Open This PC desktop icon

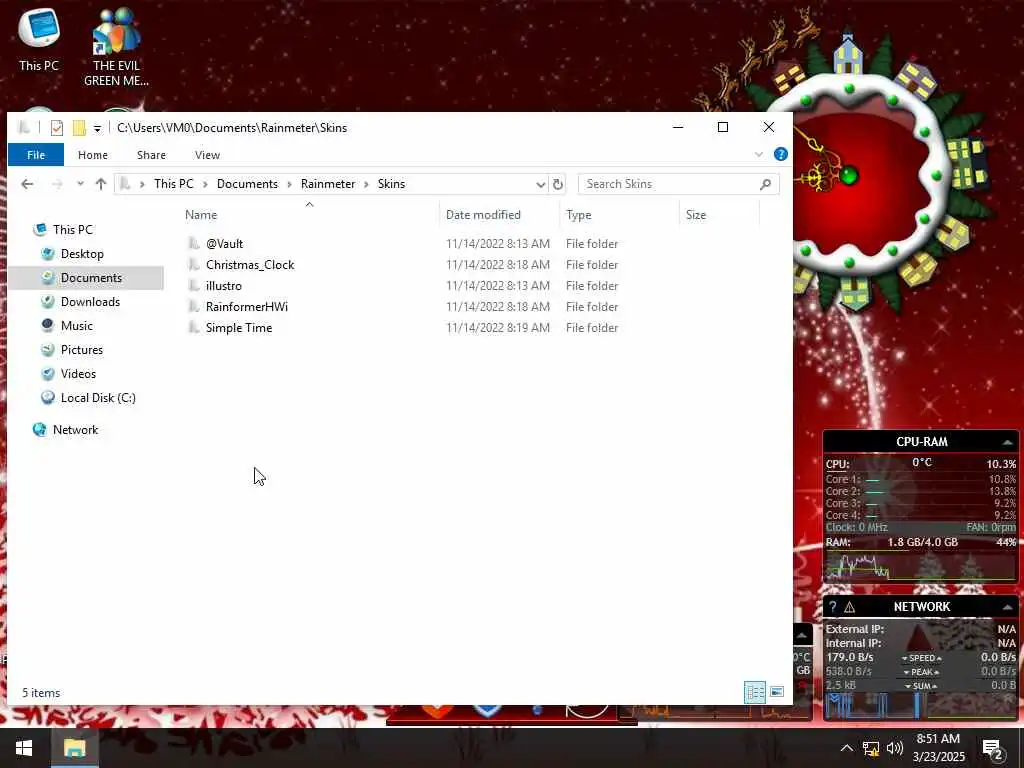click(x=39, y=40)
